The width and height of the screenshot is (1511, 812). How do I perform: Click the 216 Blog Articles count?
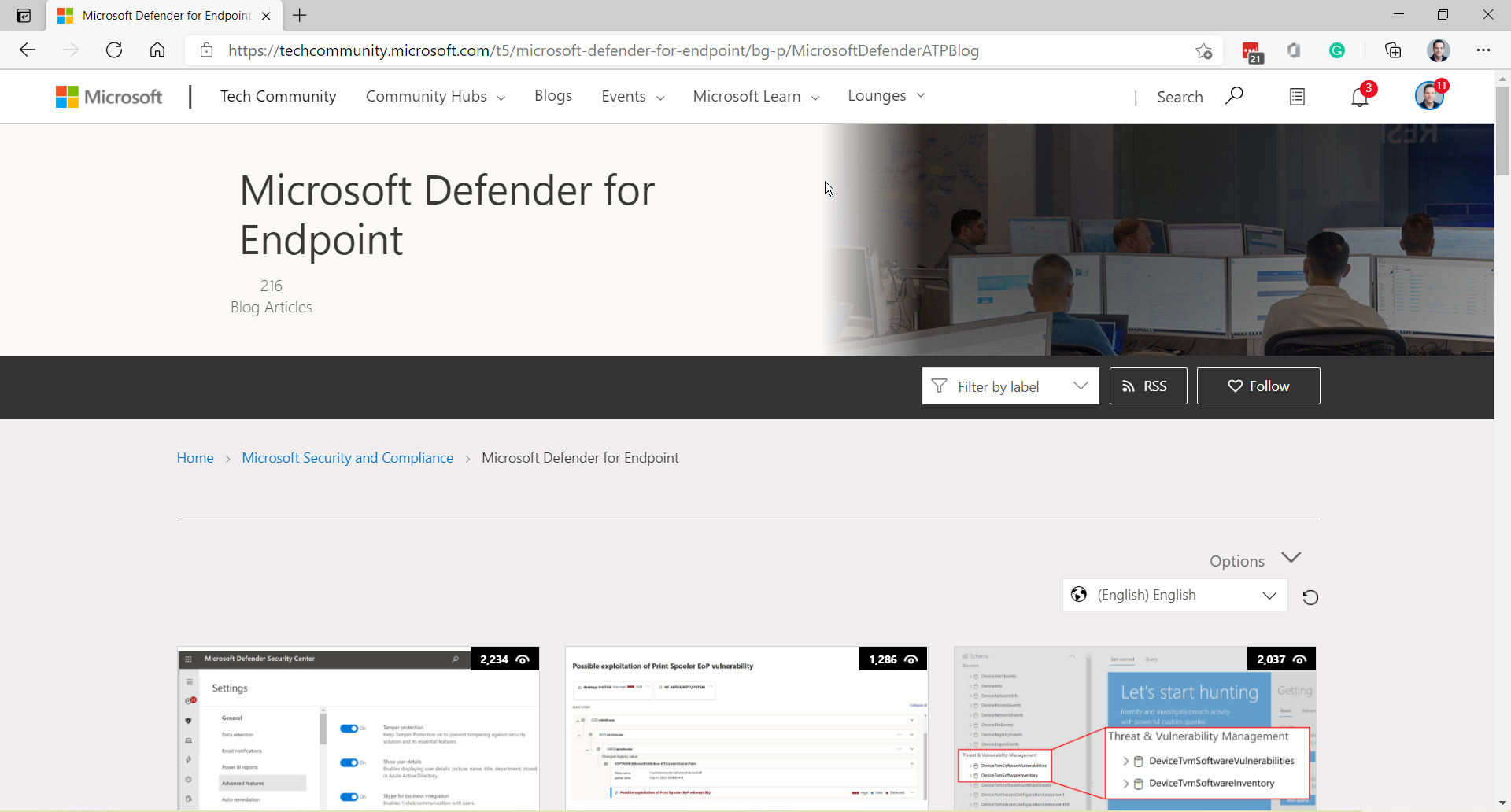pyautogui.click(x=272, y=297)
